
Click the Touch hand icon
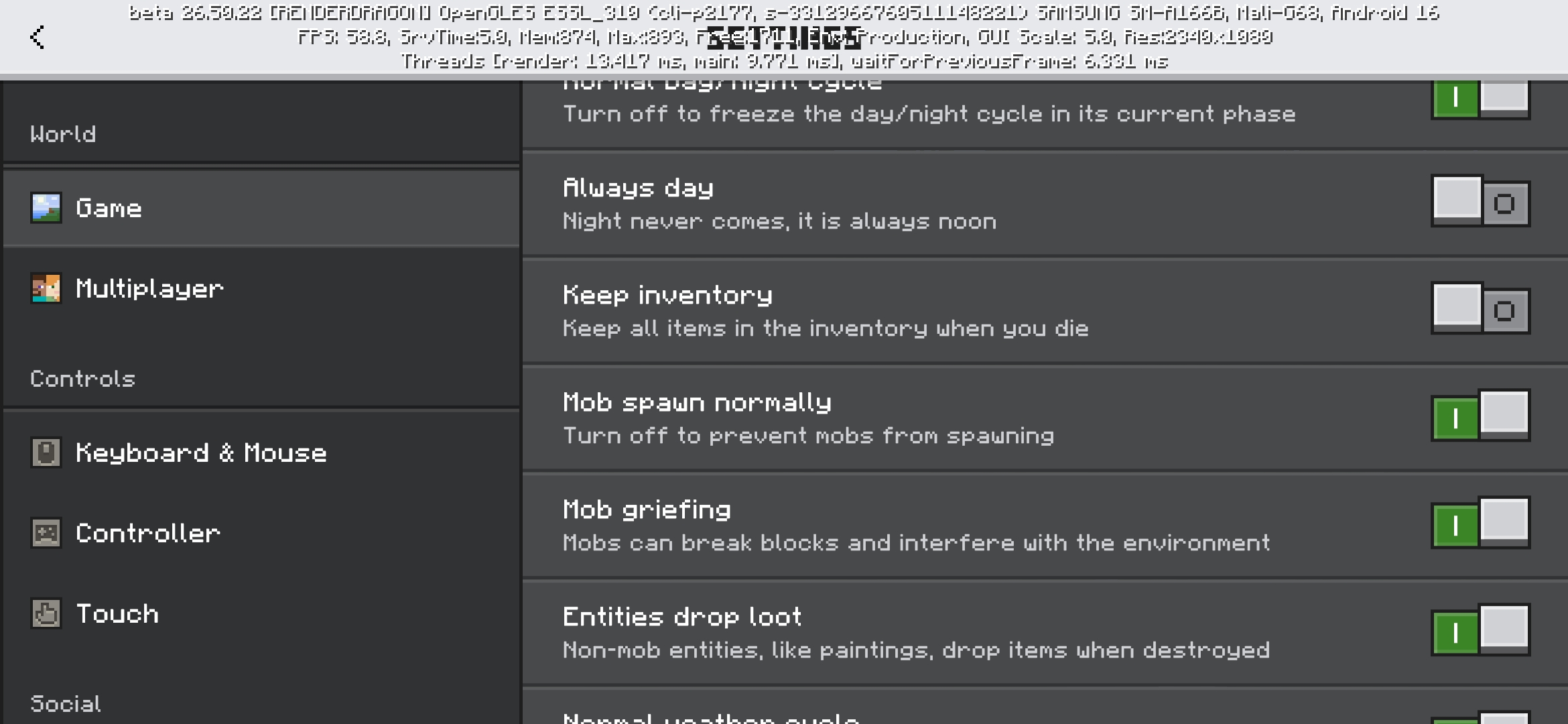(46, 613)
